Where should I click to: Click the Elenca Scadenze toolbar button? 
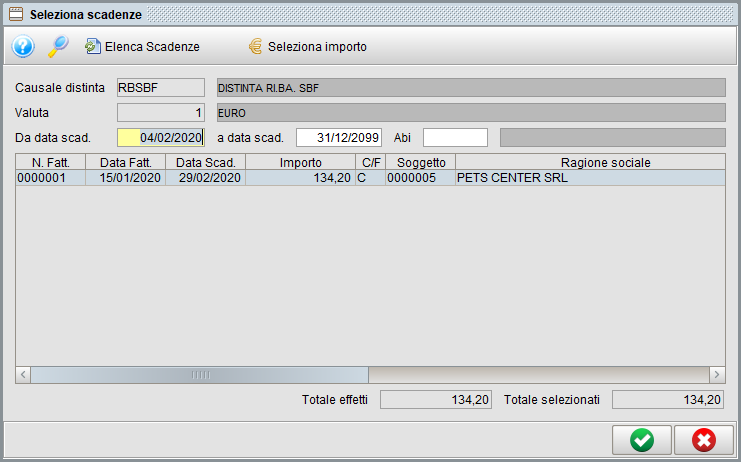142,47
